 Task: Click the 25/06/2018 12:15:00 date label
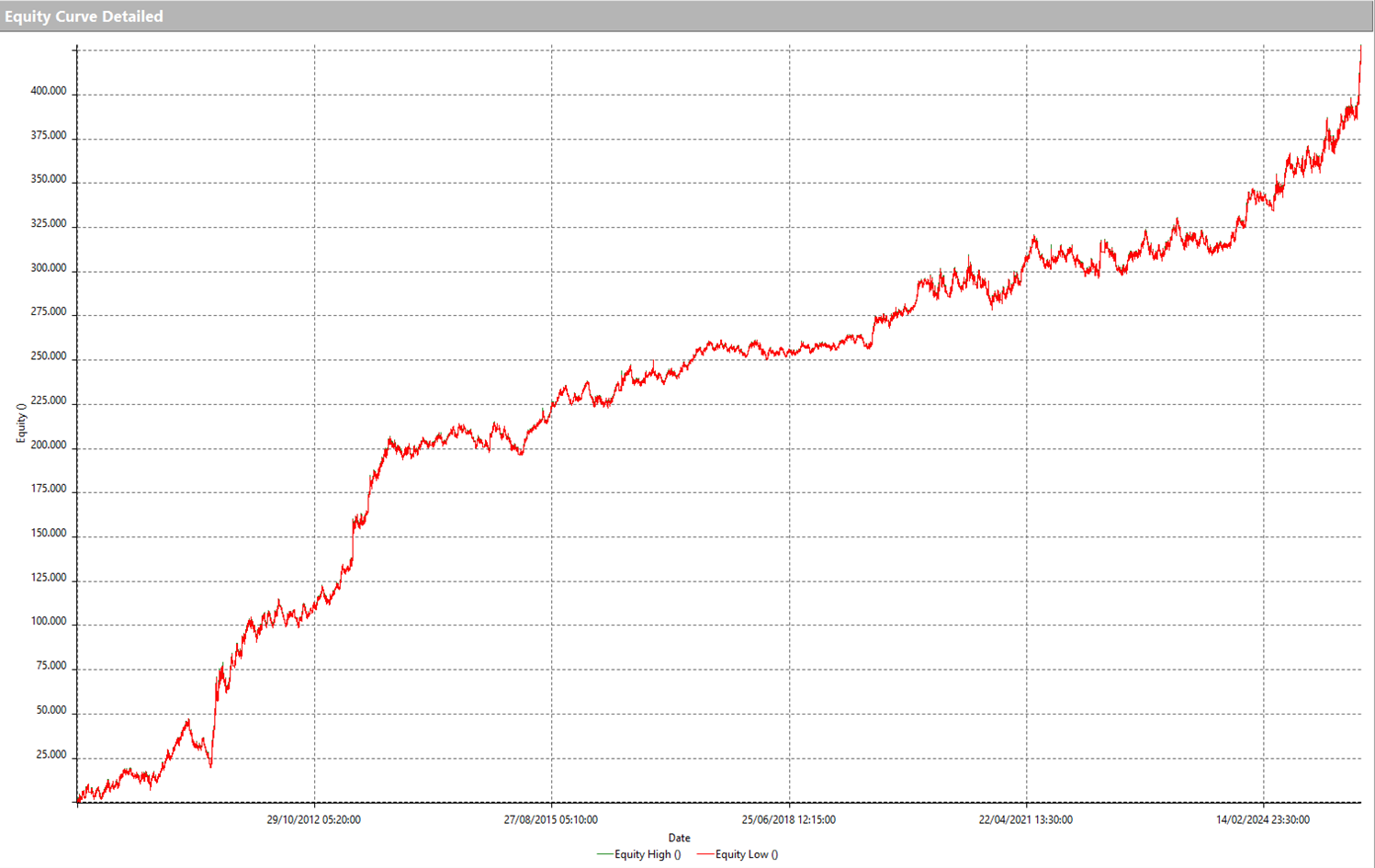[x=788, y=819]
